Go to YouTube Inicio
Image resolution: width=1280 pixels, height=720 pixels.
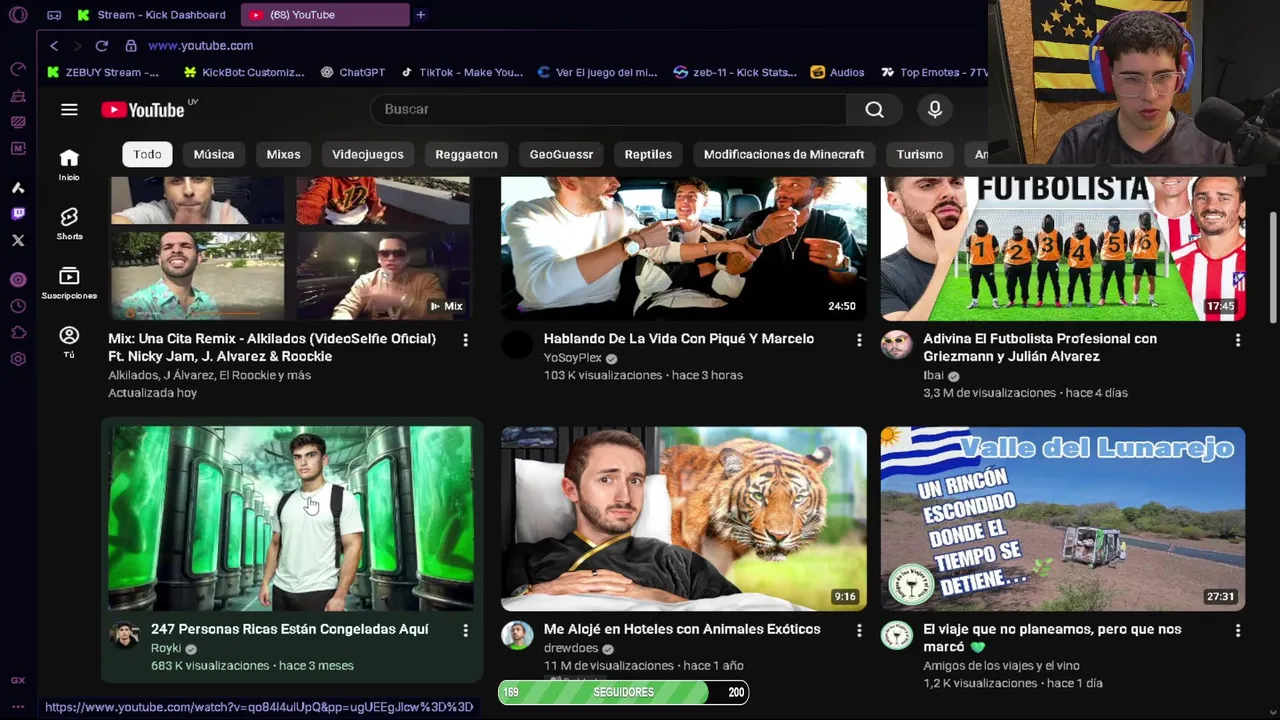click(x=69, y=165)
